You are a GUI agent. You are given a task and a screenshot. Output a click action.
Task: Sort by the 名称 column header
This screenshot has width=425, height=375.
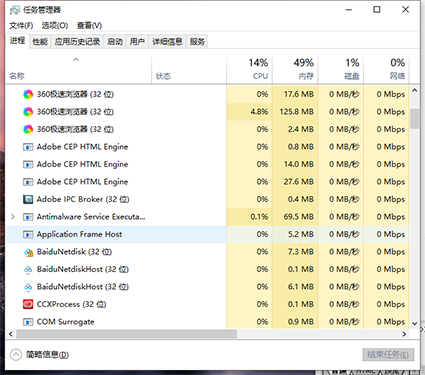click(x=79, y=70)
